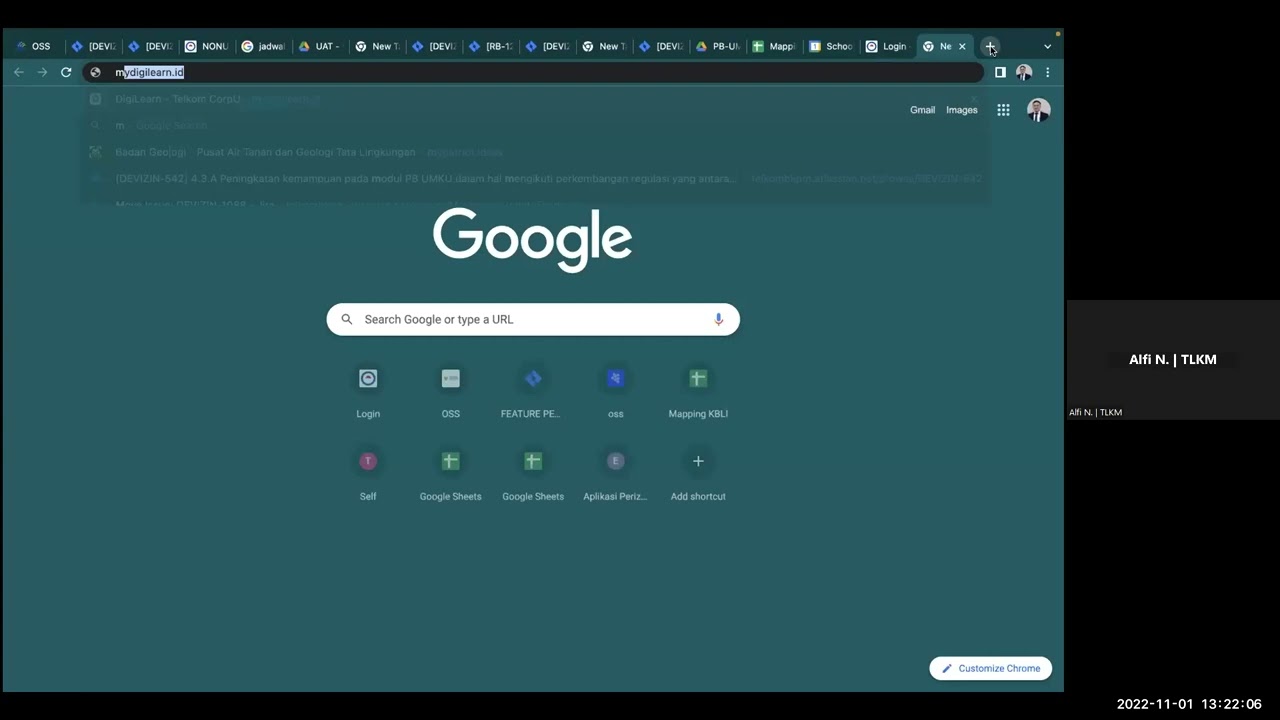
Task: Switch to the NONU tab
Action: click(206, 47)
